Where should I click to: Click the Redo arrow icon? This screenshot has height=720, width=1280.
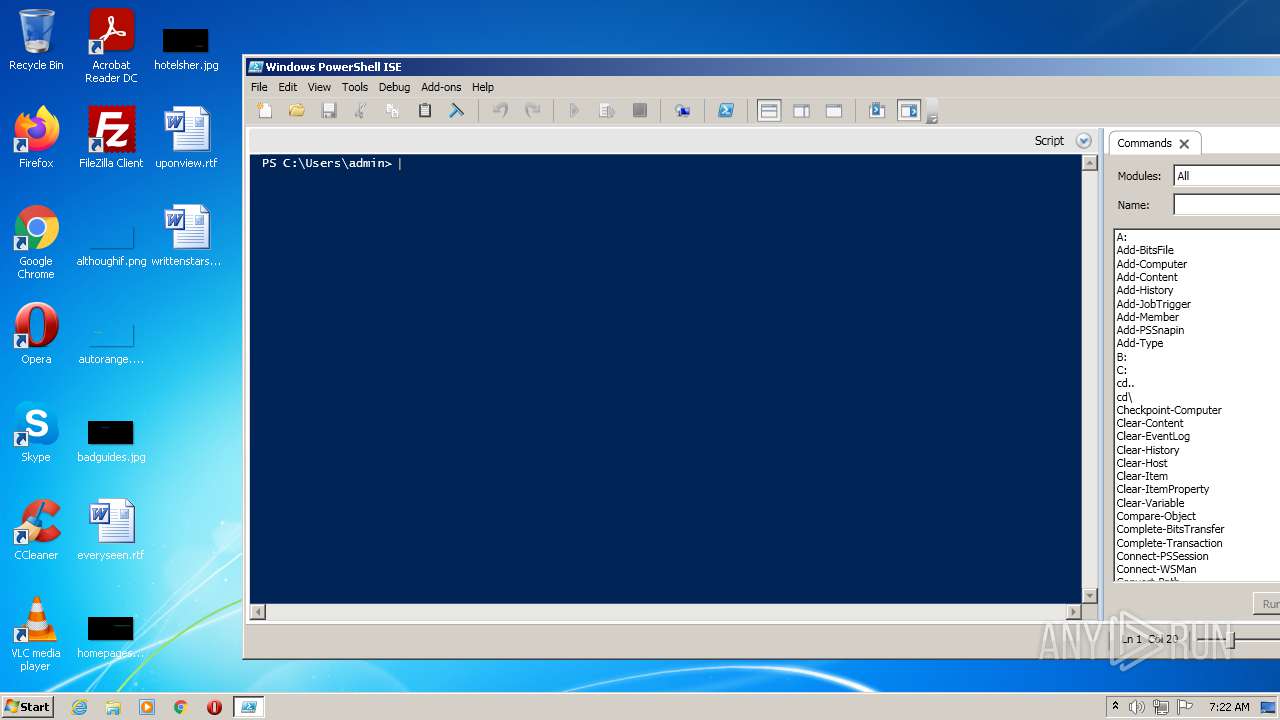[533, 111]
